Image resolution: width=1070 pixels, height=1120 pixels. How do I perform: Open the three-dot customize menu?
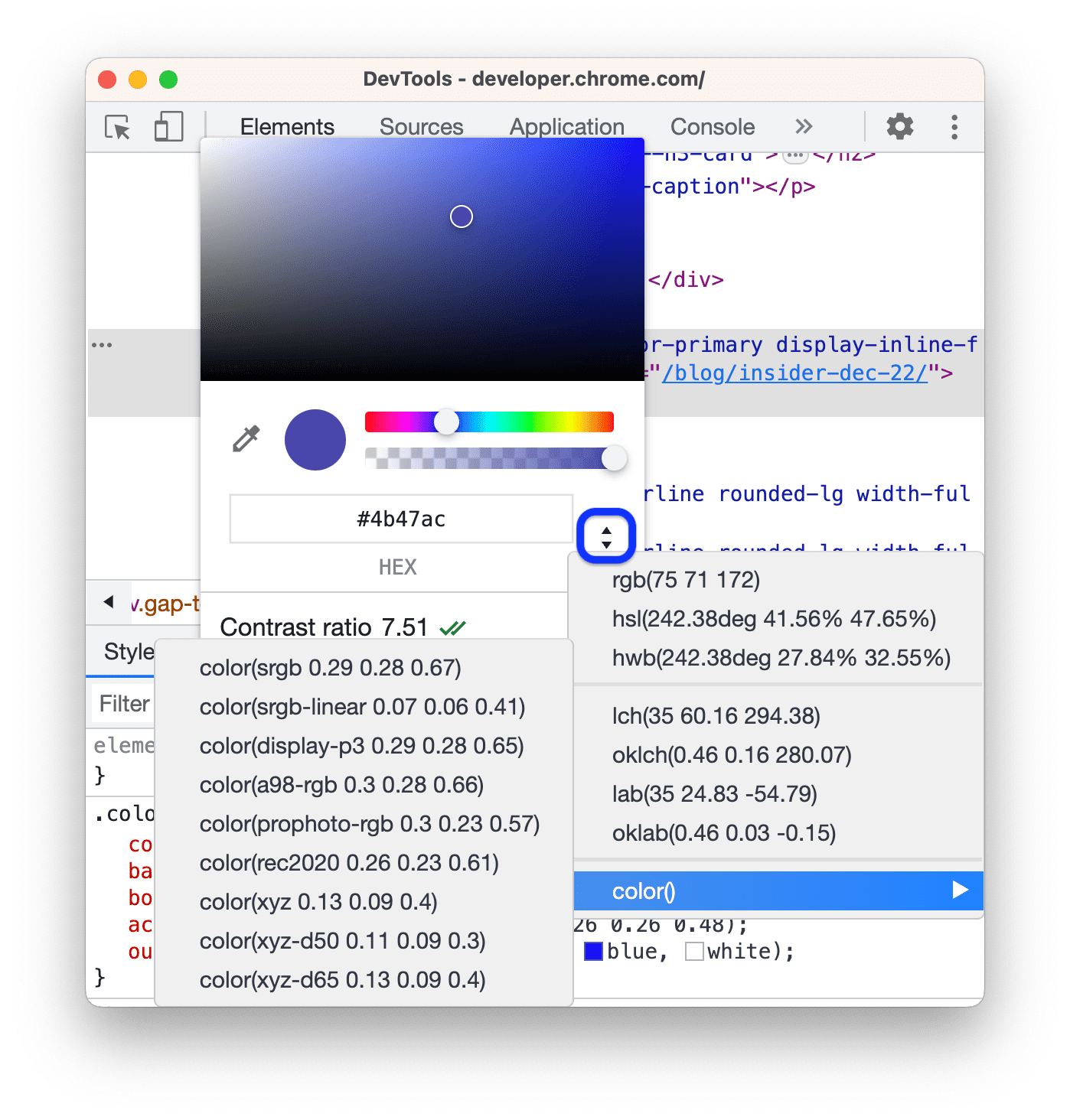point(954,127)
